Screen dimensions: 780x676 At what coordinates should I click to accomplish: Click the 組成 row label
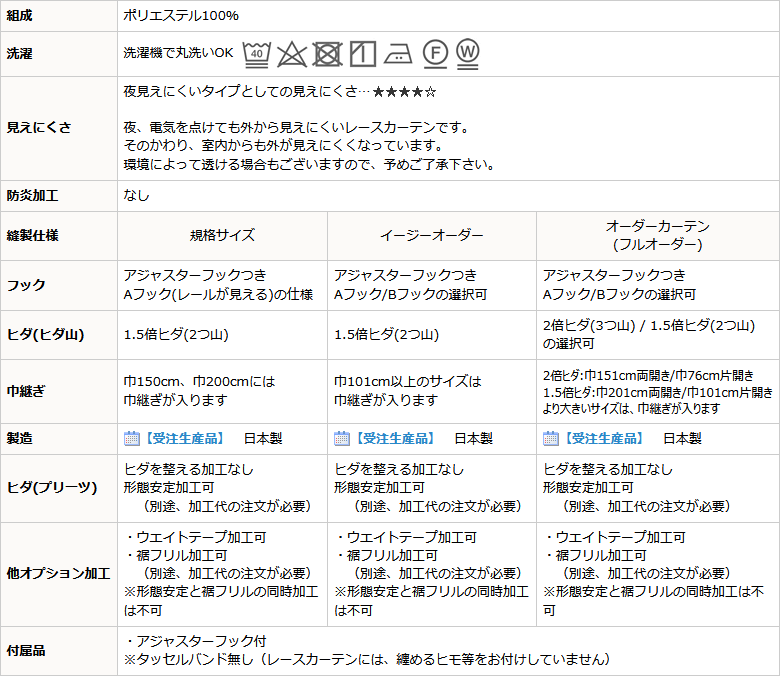[x=19, y=16]
